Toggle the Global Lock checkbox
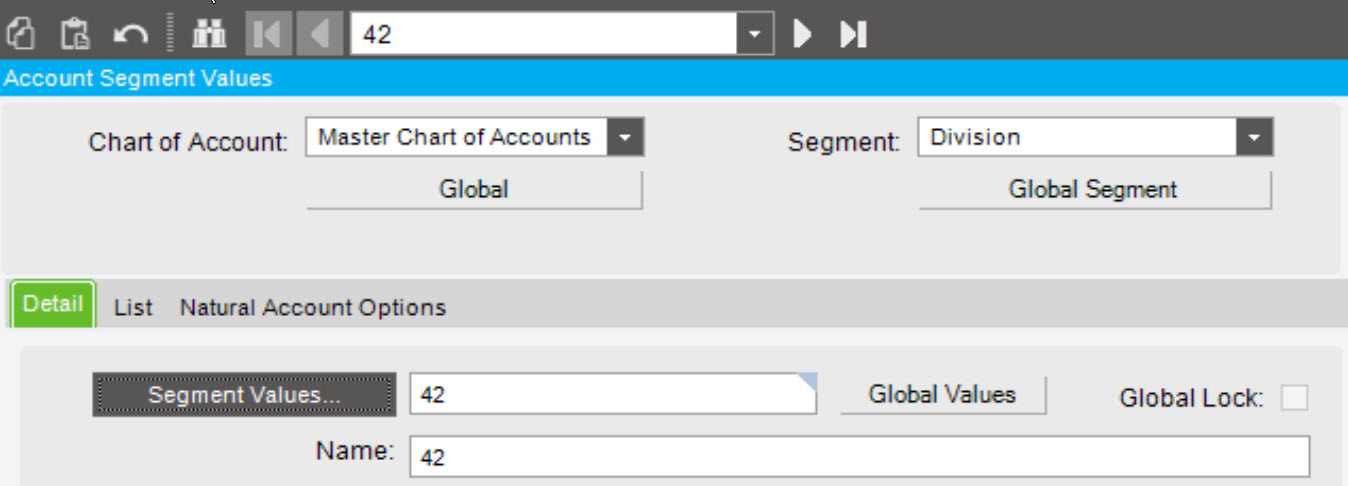Image resolution: width=1348 pixels, height=486 pixels. point(1295,398)
